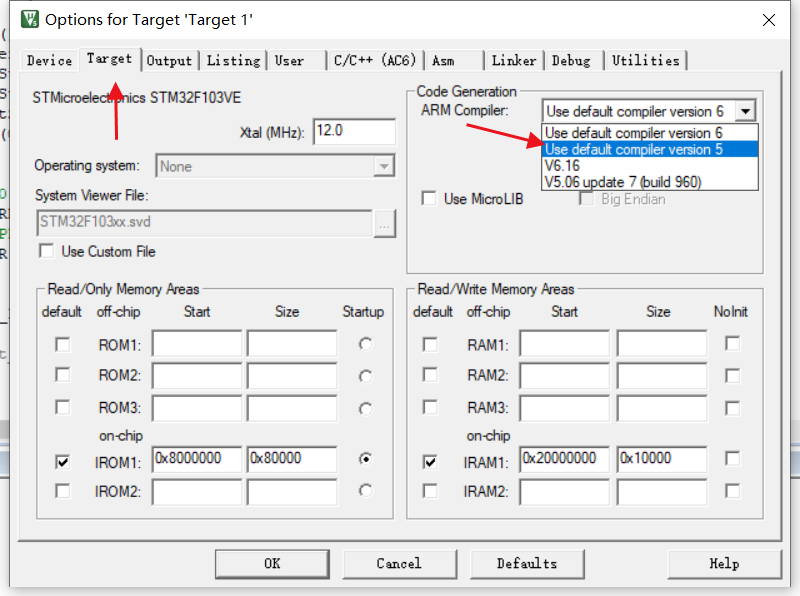Check the RAM3 default checkbox

[x=430, y=407]
